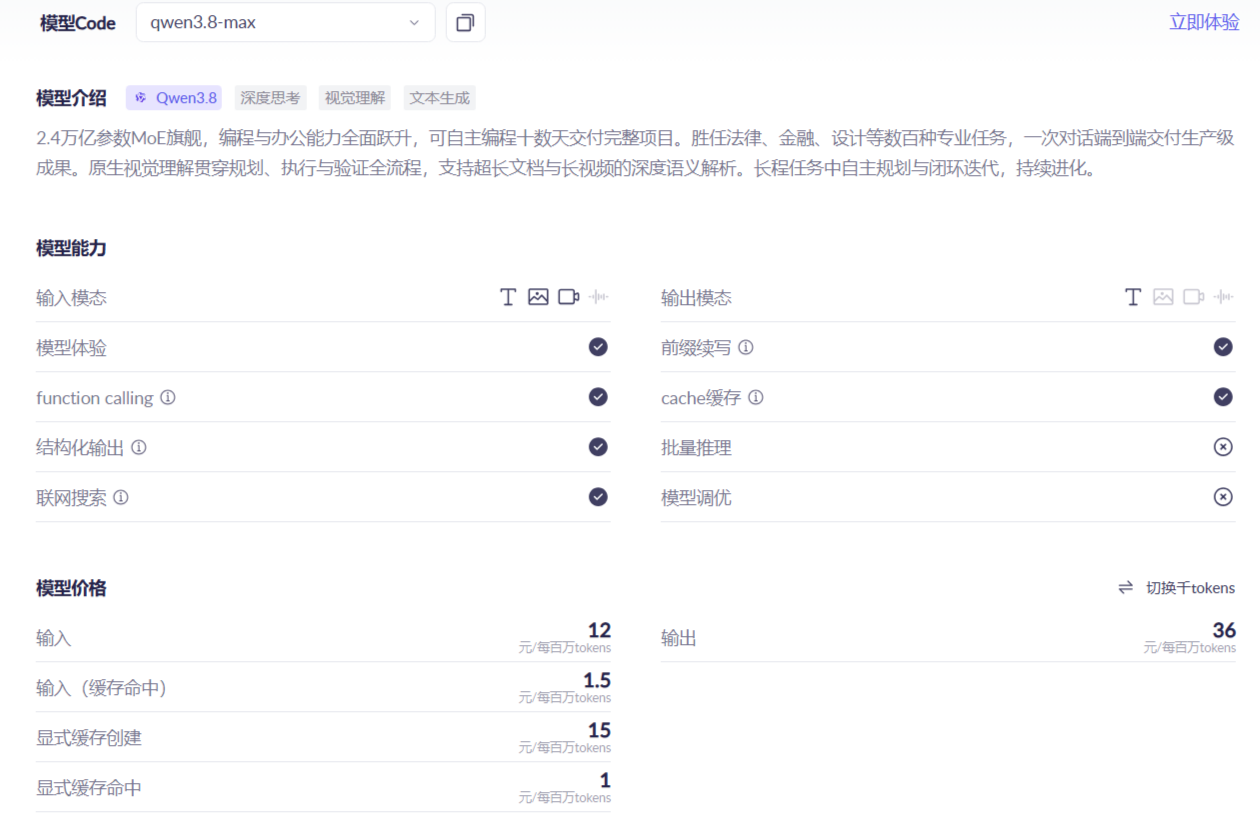The width and height of the screenshot is (1260, 833).
Task: Click the 模型介绍 heading
Action: (71, 98)
